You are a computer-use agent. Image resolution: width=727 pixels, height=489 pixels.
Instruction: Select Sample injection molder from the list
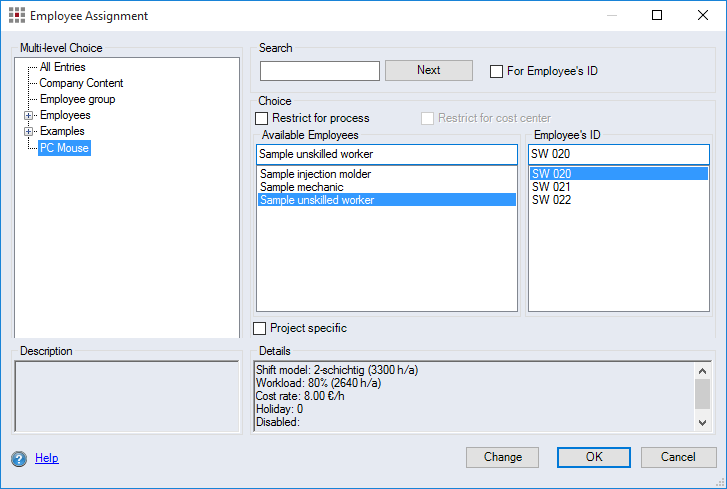click(315, 174)
